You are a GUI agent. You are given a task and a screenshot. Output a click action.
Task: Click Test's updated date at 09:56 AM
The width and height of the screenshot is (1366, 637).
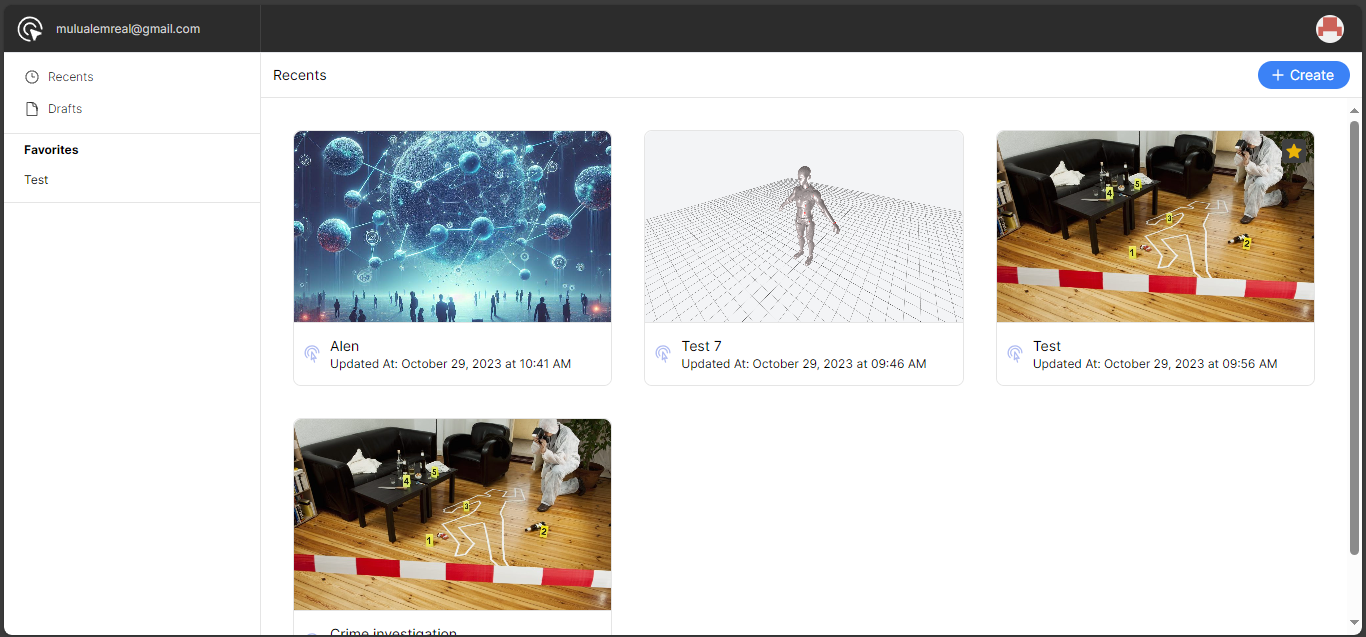1155,364
